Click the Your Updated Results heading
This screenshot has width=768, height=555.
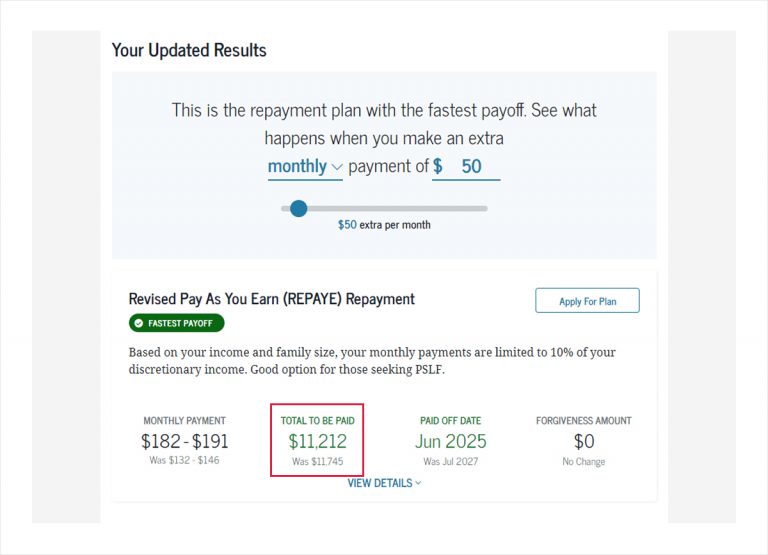[x=189, y=50]
